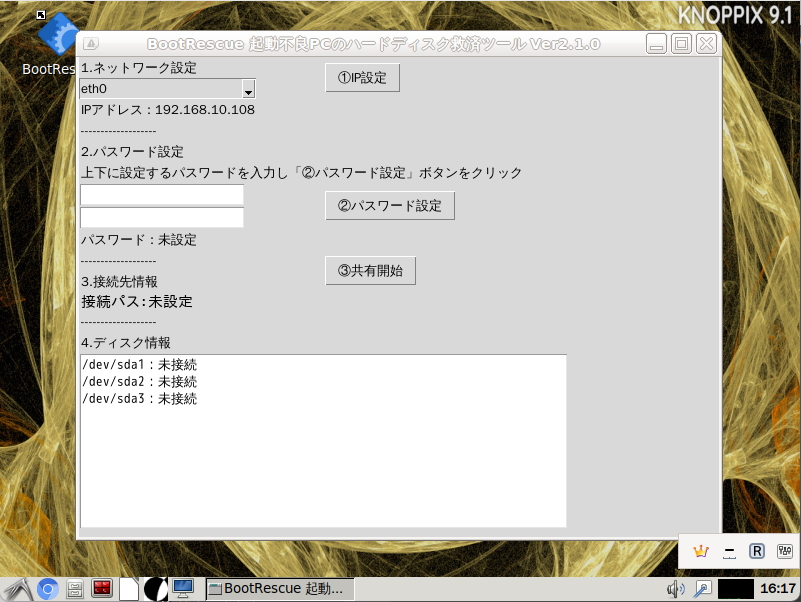Screen dimensions: 801x602
Task: Select the /dev/sda2 : 未接続 line
Action: (x=139, y=382)
